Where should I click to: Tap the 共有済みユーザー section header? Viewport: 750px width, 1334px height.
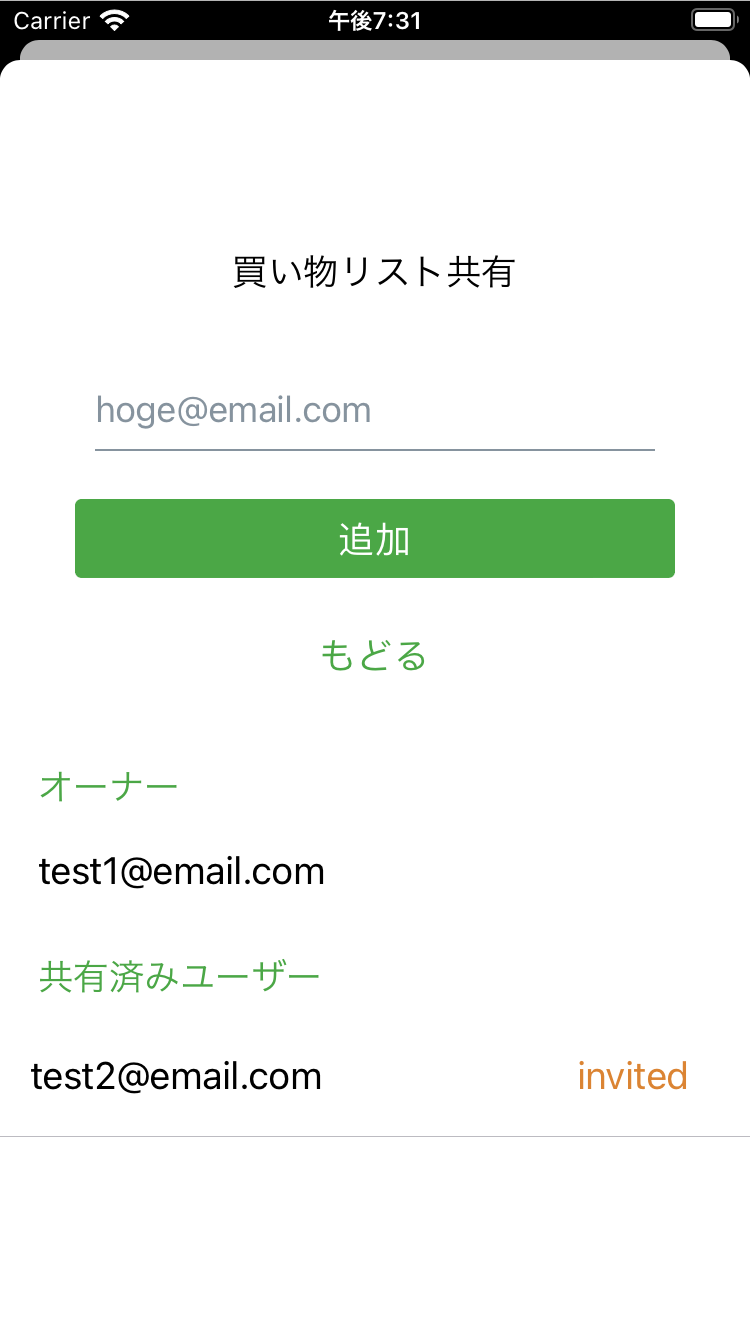[180, 976]
